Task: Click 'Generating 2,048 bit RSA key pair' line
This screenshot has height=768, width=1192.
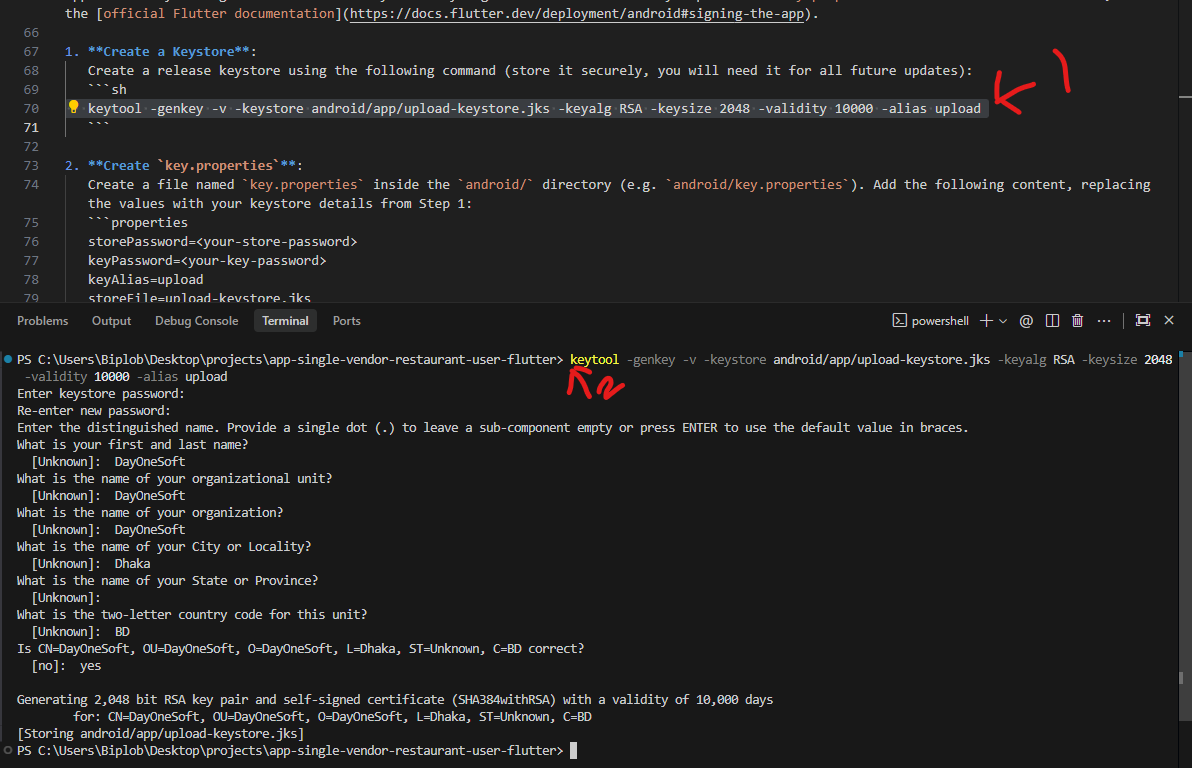Action: coord(395,700)
